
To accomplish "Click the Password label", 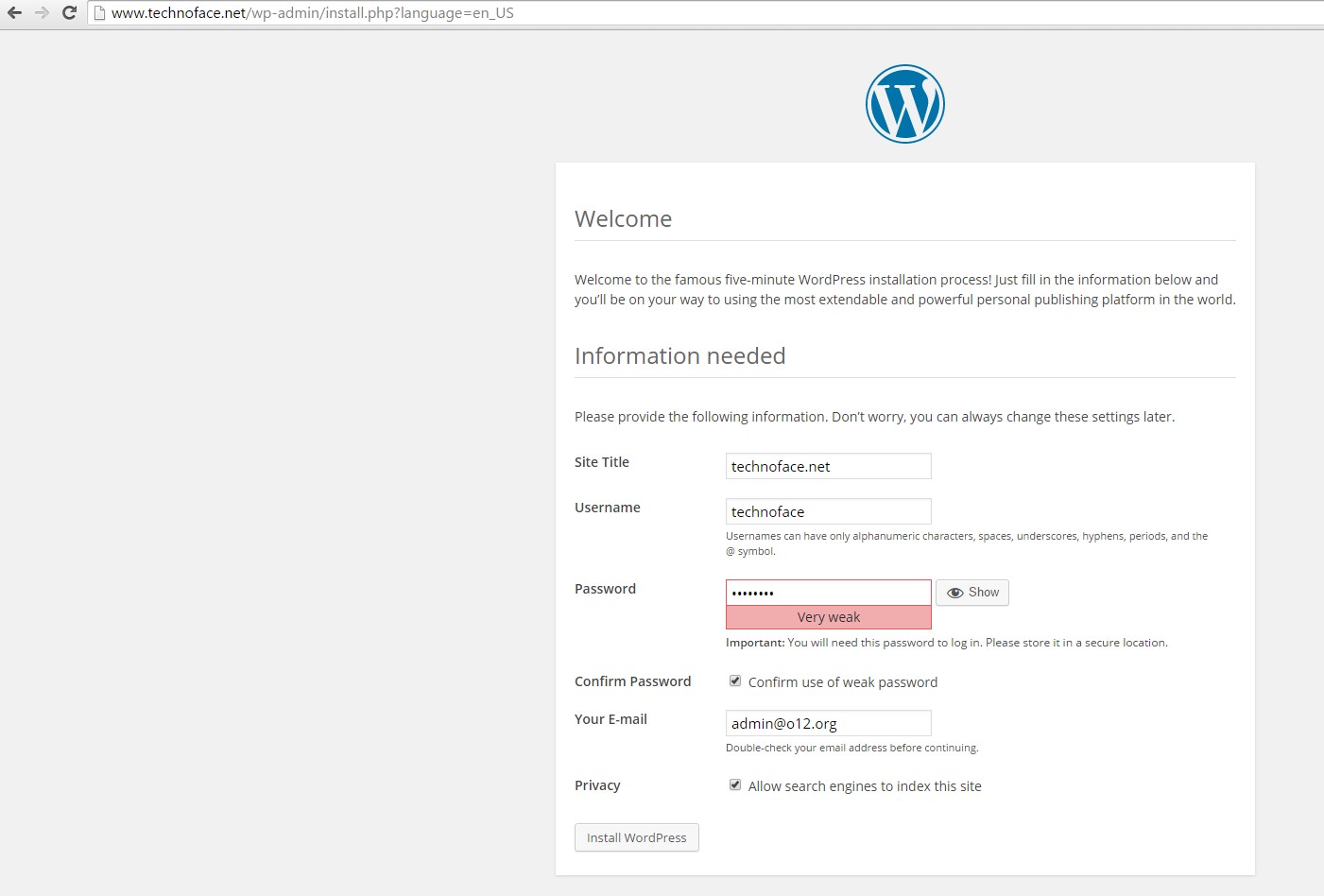I will (x=605, y=589).
